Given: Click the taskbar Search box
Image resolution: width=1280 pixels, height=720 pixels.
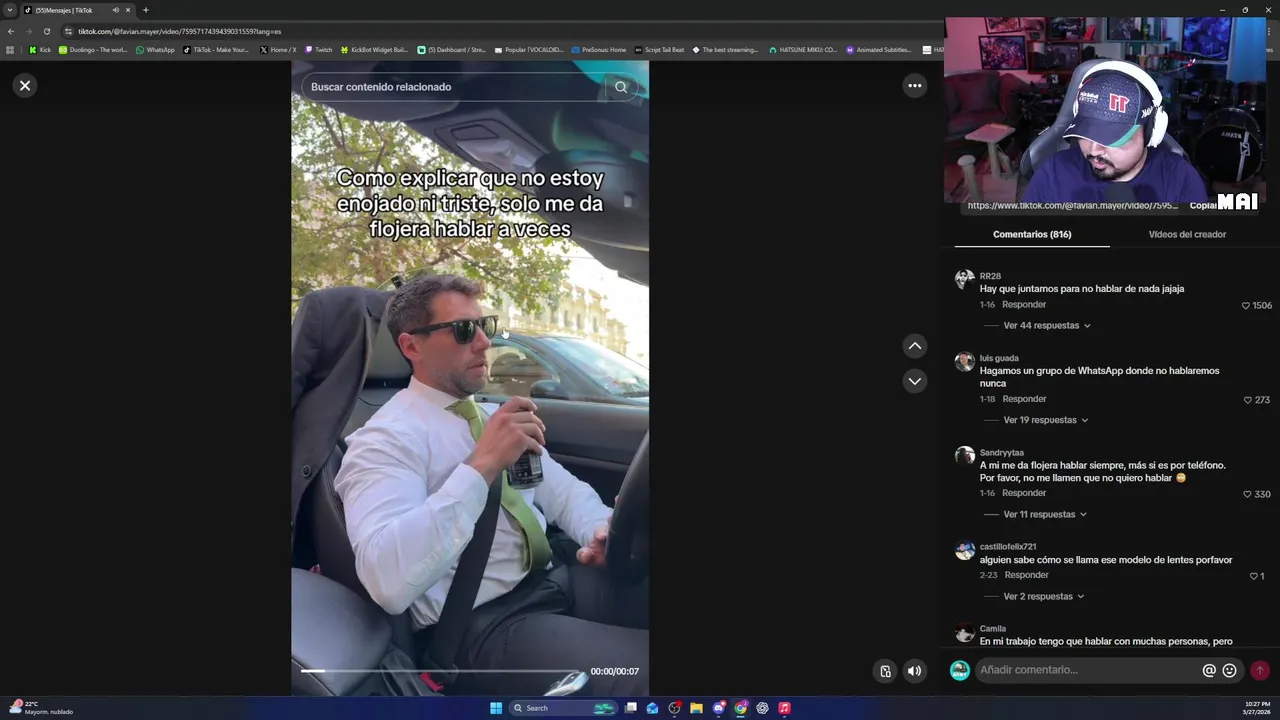Looking at the screenshot, I should [x=563, y=708].
